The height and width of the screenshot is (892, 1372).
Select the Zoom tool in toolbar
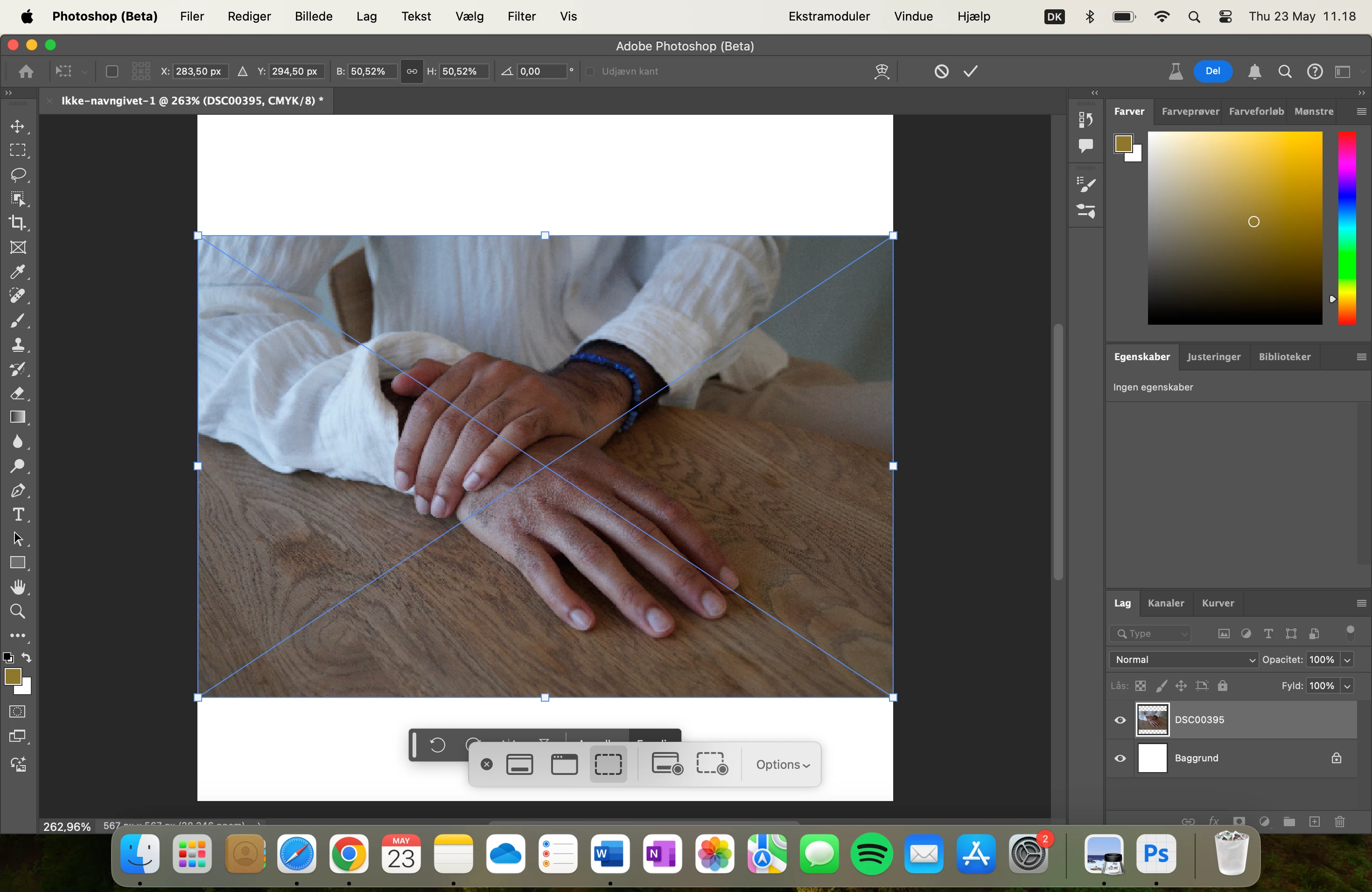[18, 611]
